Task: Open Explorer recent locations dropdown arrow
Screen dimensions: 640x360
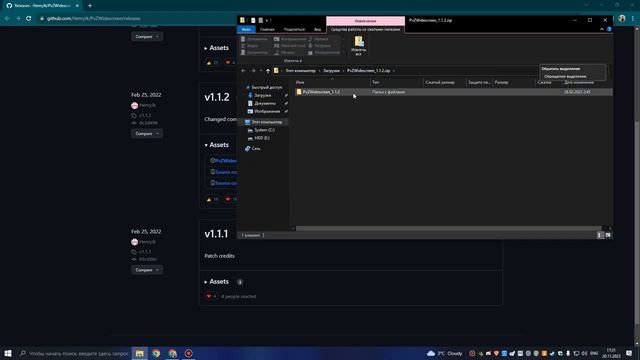Action: (261, 71)
